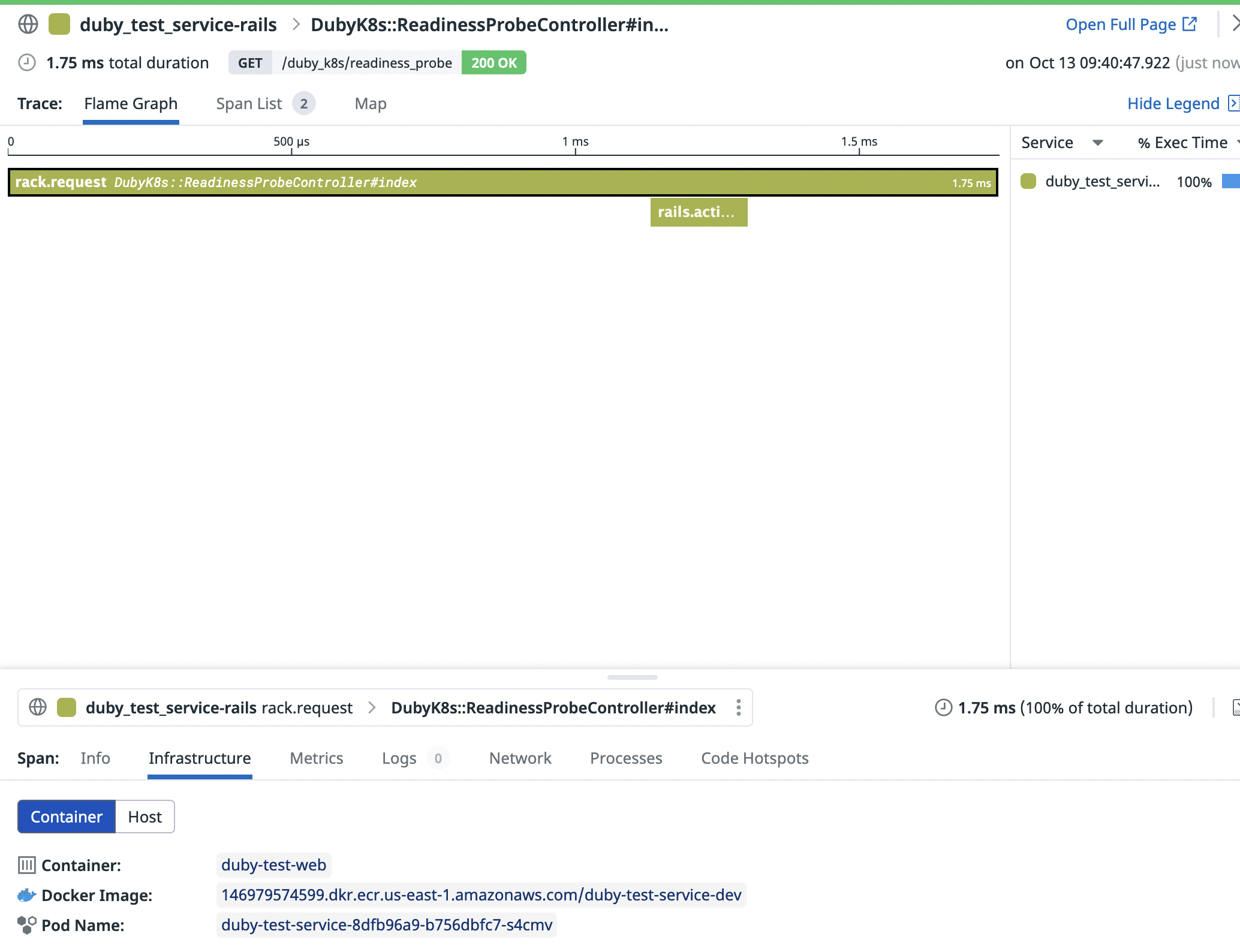Click duby_test_service-rails rack.request in span header
This screenshot has width=1240, height=952.
click(x=219, y=707)
